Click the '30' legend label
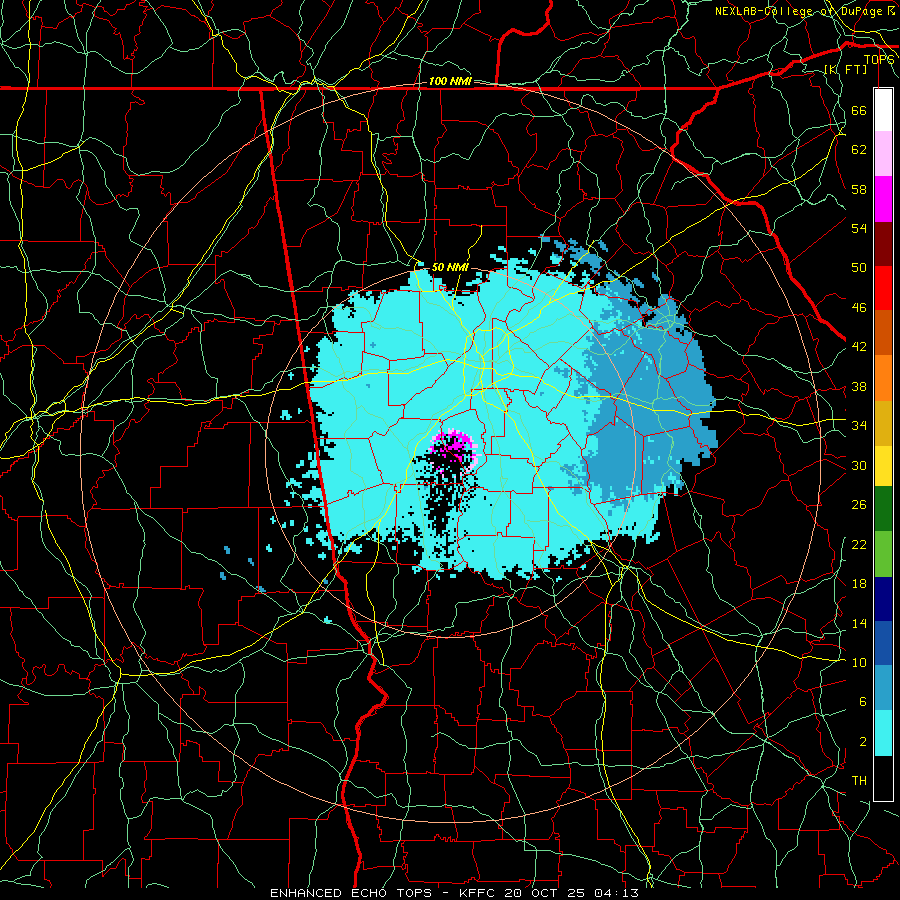 click(x=859, y=465)
